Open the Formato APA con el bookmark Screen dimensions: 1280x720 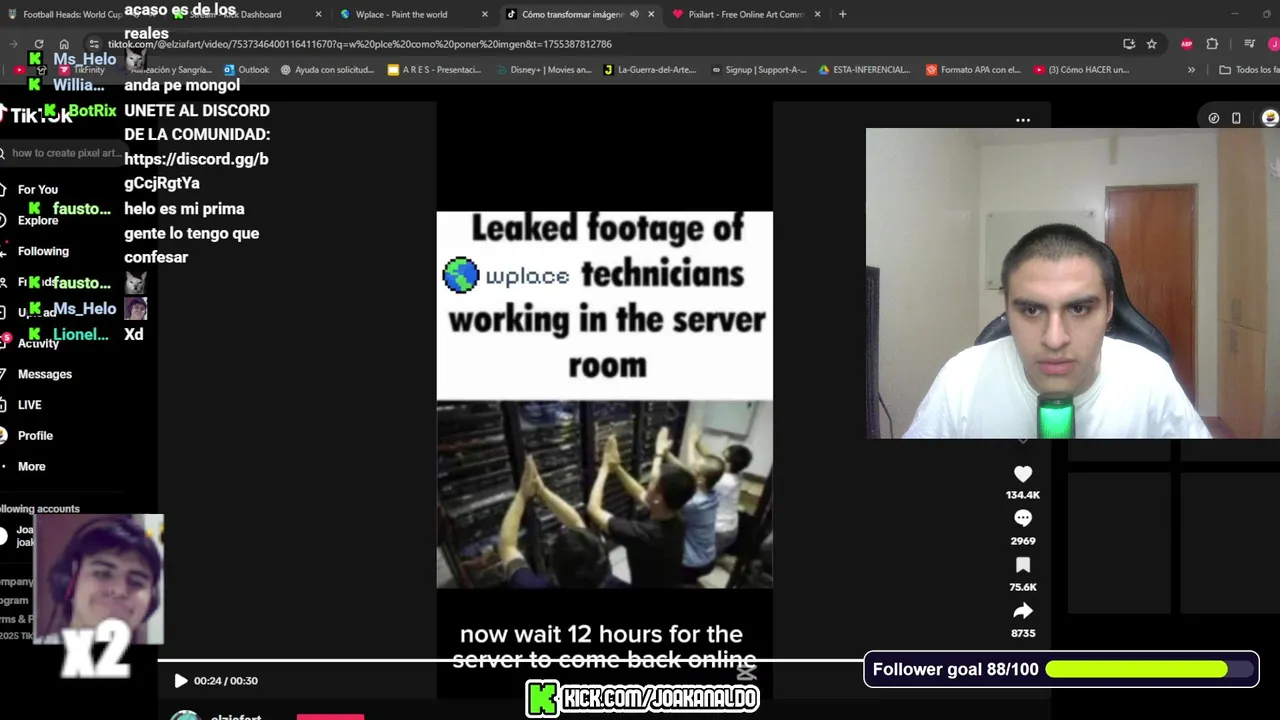pos(973,70)
